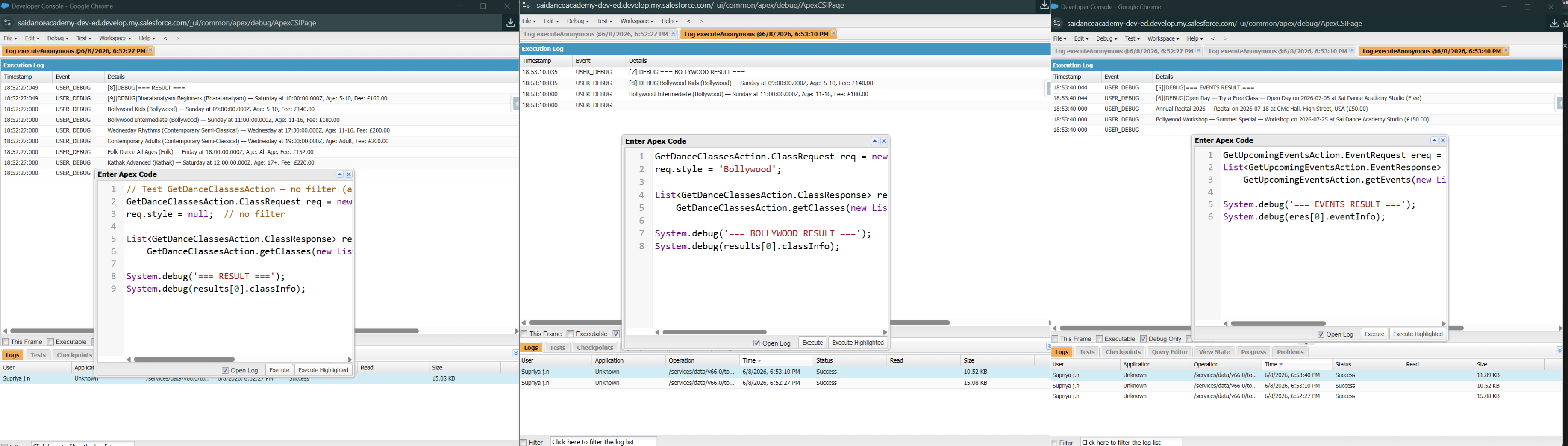Open Edit menu in middle window

[x=551, y=21]
